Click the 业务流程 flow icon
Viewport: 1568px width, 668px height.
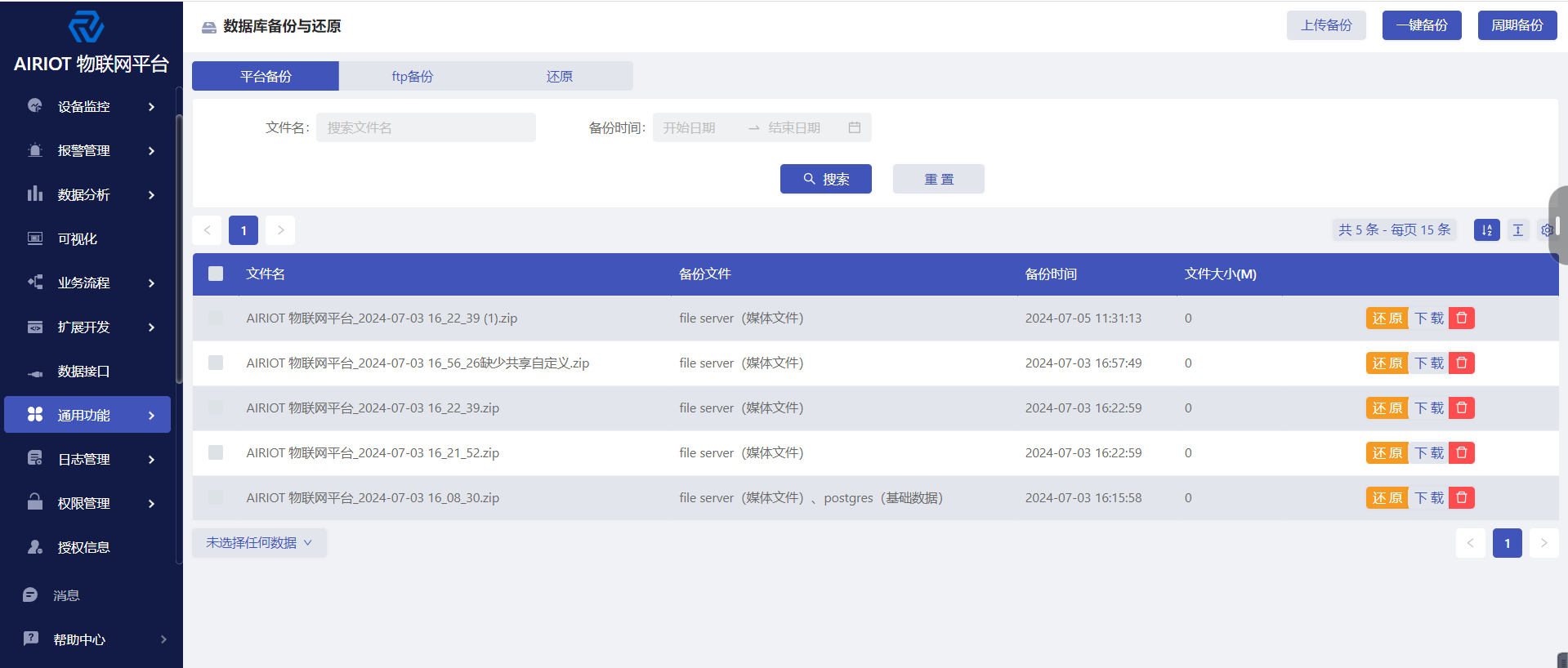point(35,282)
